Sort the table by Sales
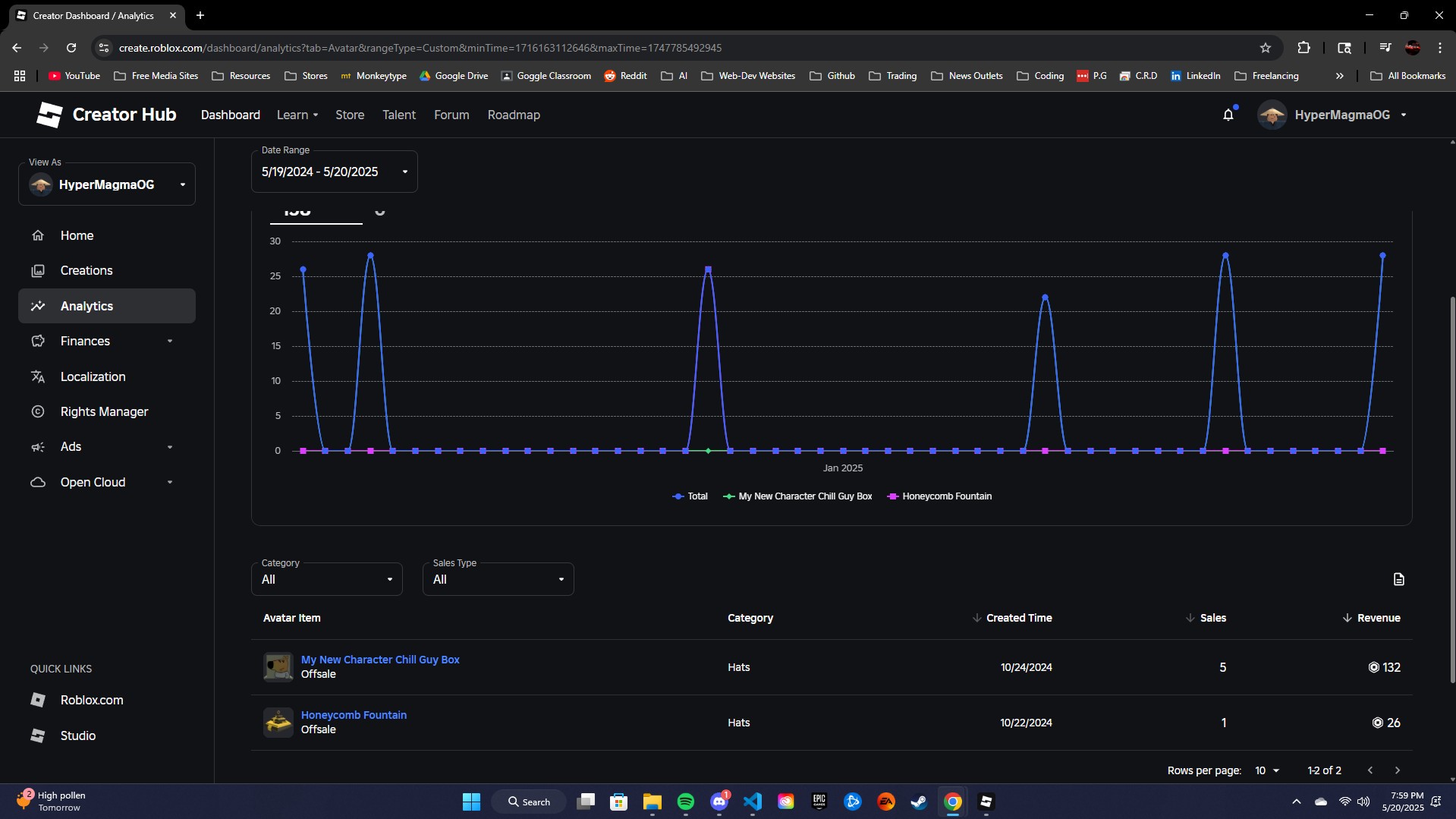Image resolution: width=1456 pixels, height=819 pixels. click(1206, 618)
